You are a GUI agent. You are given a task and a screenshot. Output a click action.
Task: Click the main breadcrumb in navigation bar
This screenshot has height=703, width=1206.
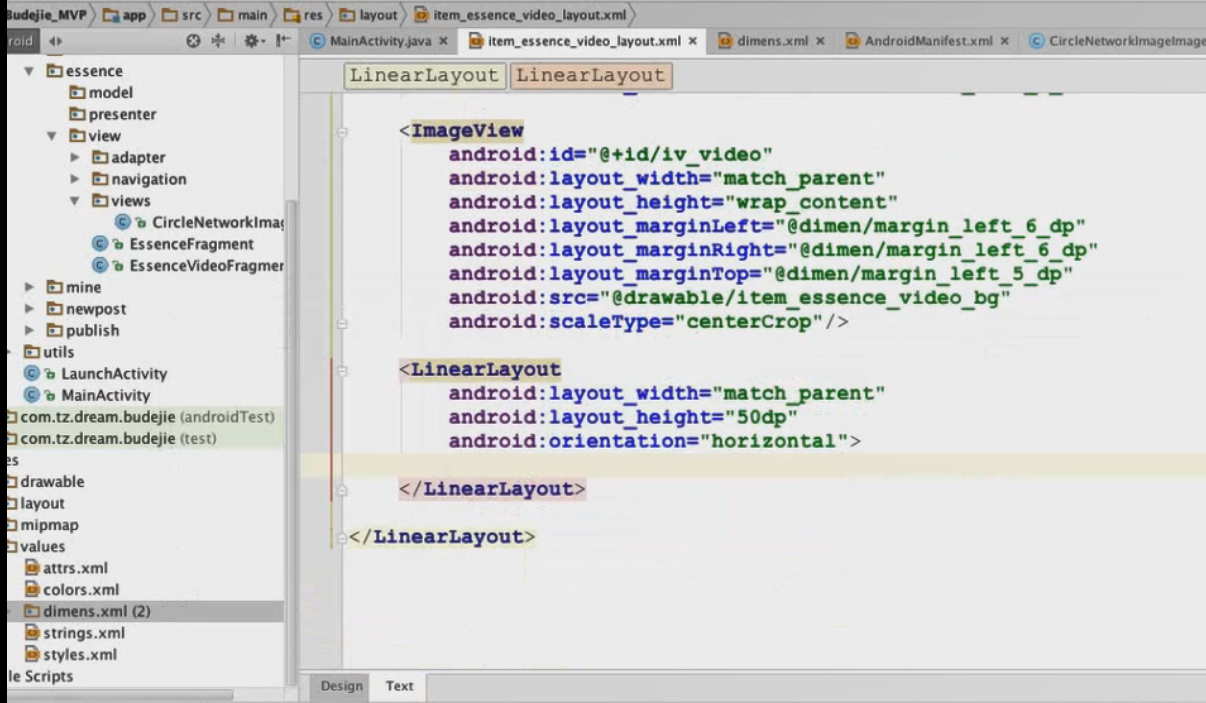(243, 15)
